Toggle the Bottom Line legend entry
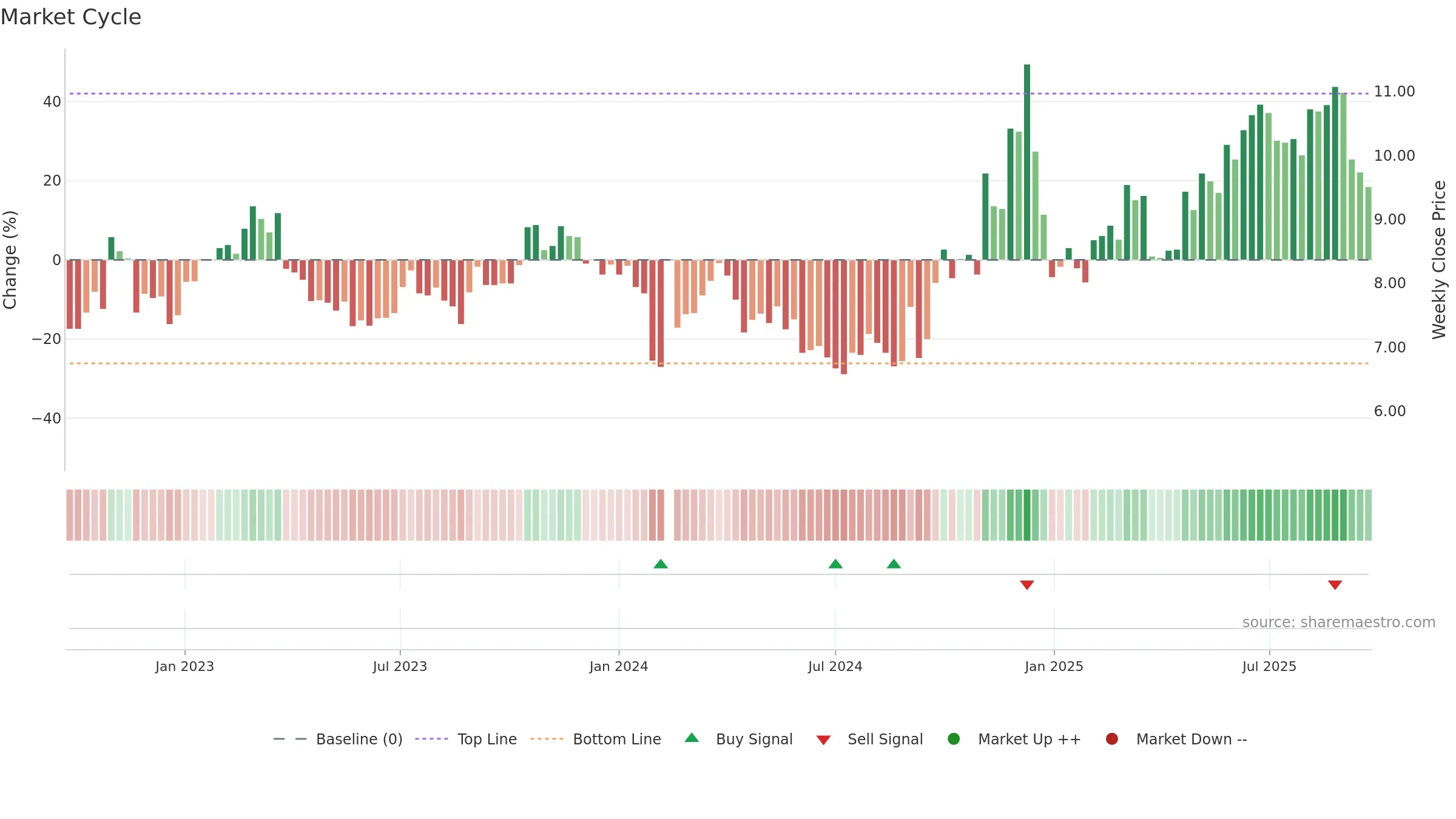 [x=596, y=739]
